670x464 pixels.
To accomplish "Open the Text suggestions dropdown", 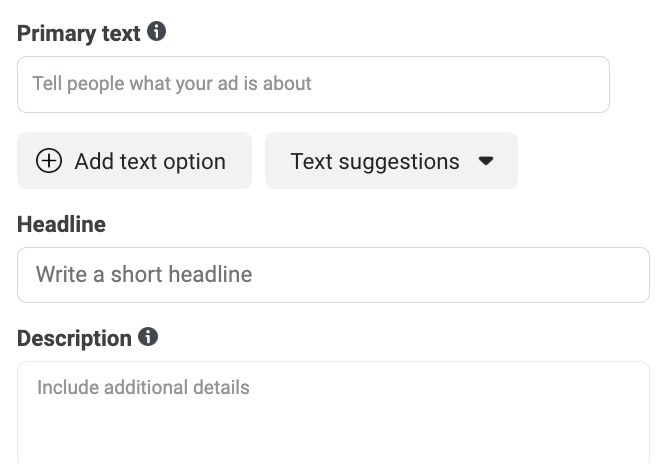I will [391, 161].
